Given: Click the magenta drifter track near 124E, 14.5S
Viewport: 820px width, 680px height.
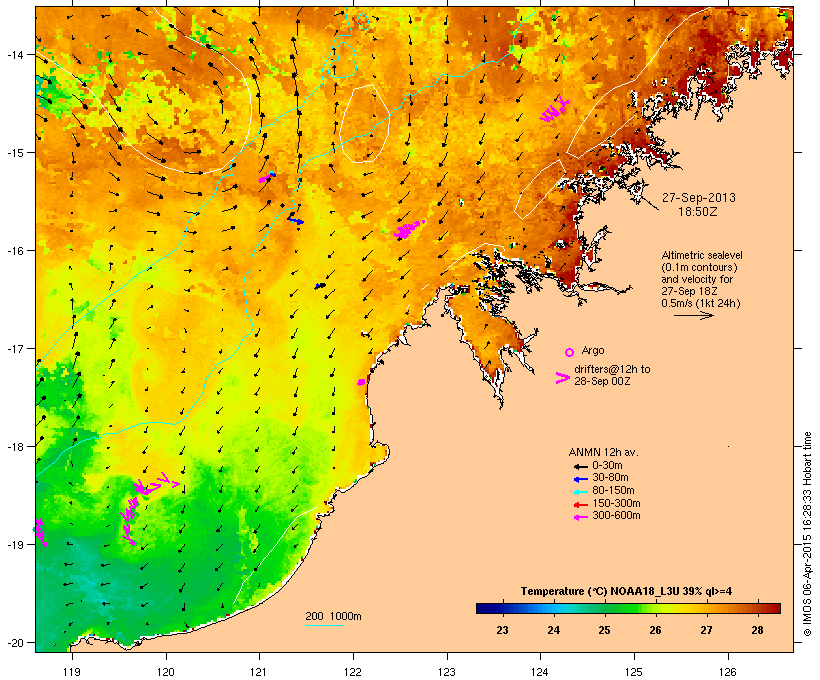Looking at the screenshot, I should tap(554, 110).
